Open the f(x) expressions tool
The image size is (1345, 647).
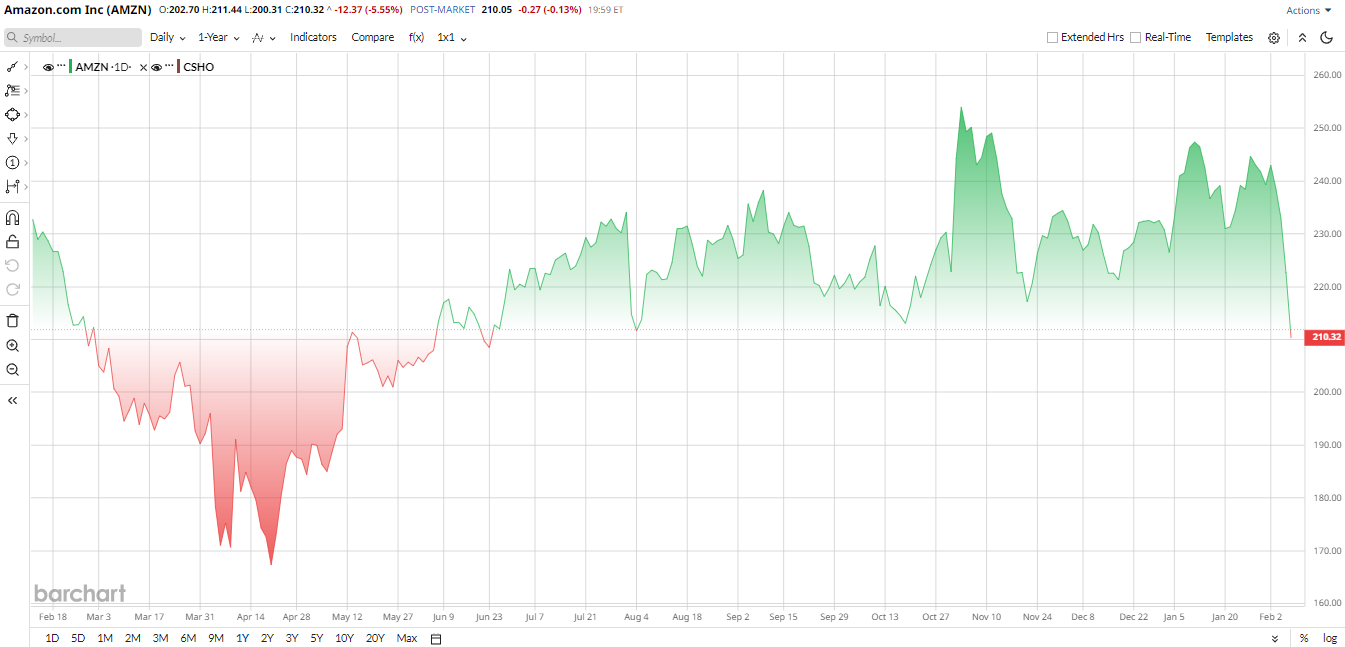pyautogui.click(x=416, y=38)
